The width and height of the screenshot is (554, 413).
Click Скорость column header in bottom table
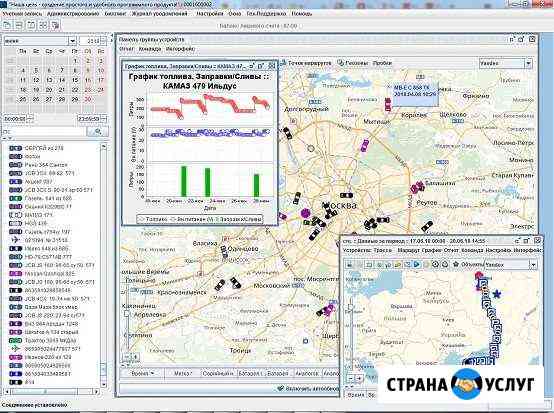point(218,373)
